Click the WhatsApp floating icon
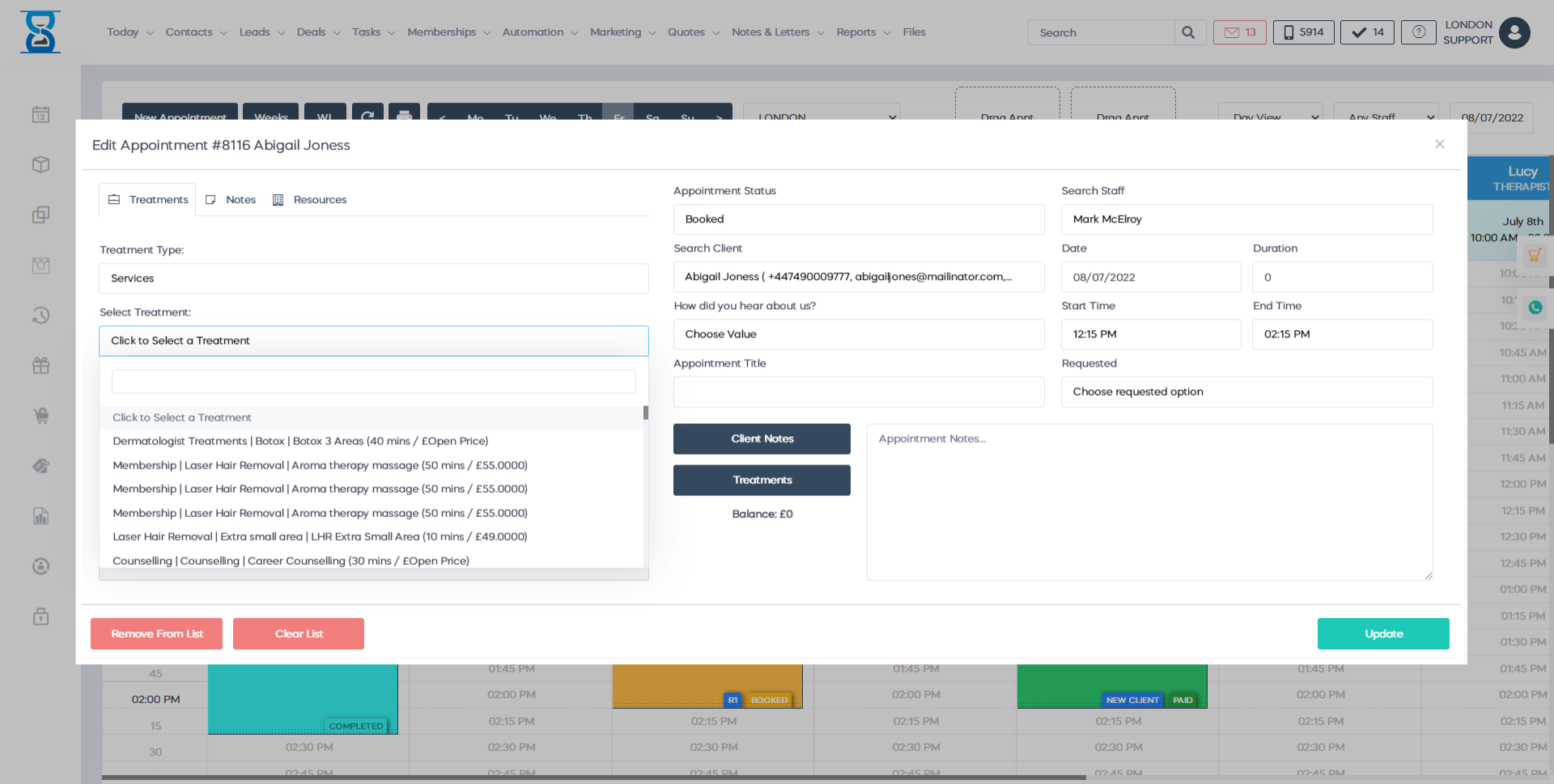Viewport: 1554px width, 784px height. tap(1535, 307)
